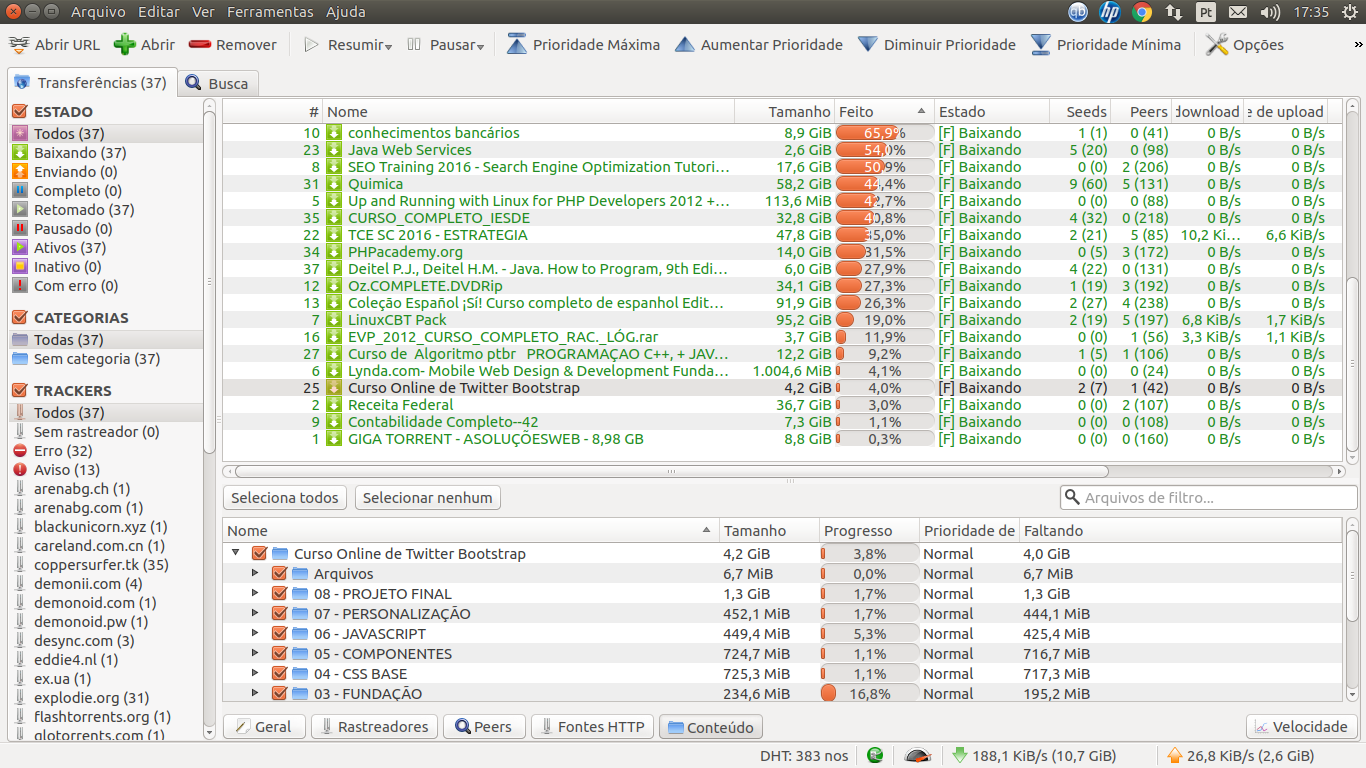
Task: Open the Resumir dropdown arrow
Action: (x=388, y=47)
